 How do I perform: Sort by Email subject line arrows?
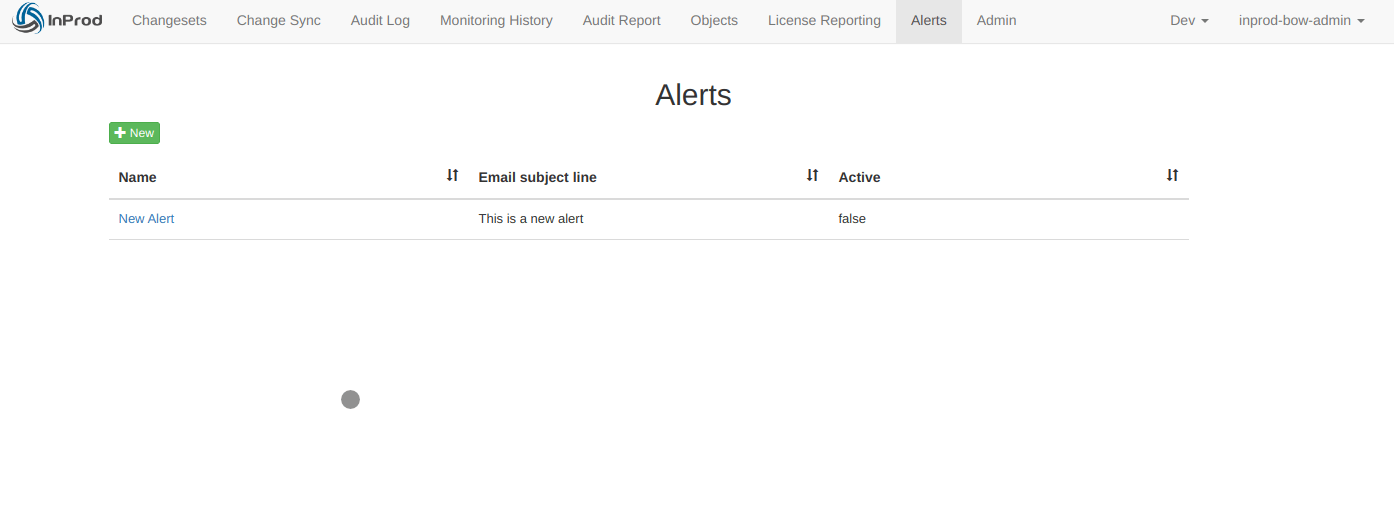(x=812, y=175)
